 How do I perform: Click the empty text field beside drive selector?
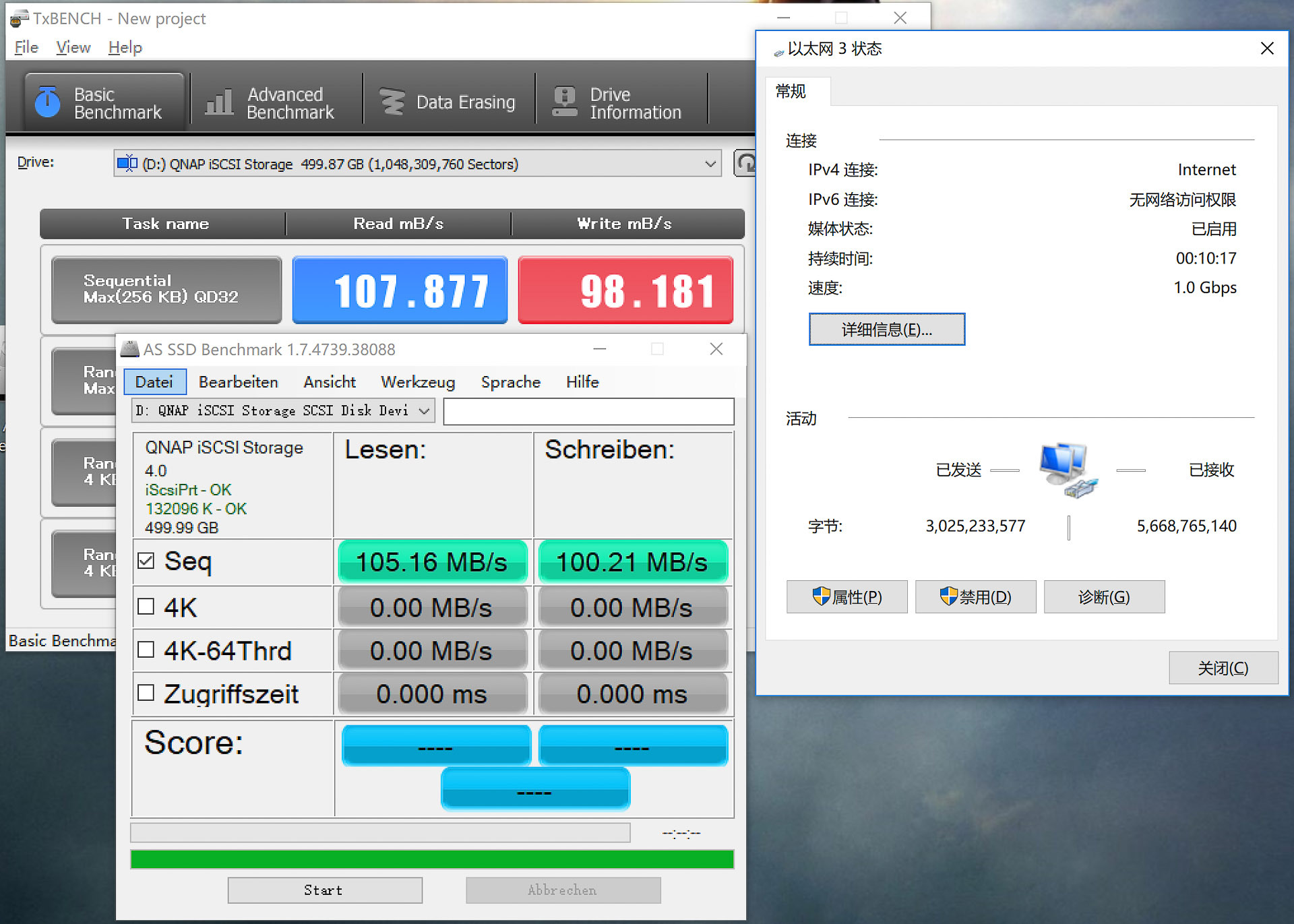[588, 411]
